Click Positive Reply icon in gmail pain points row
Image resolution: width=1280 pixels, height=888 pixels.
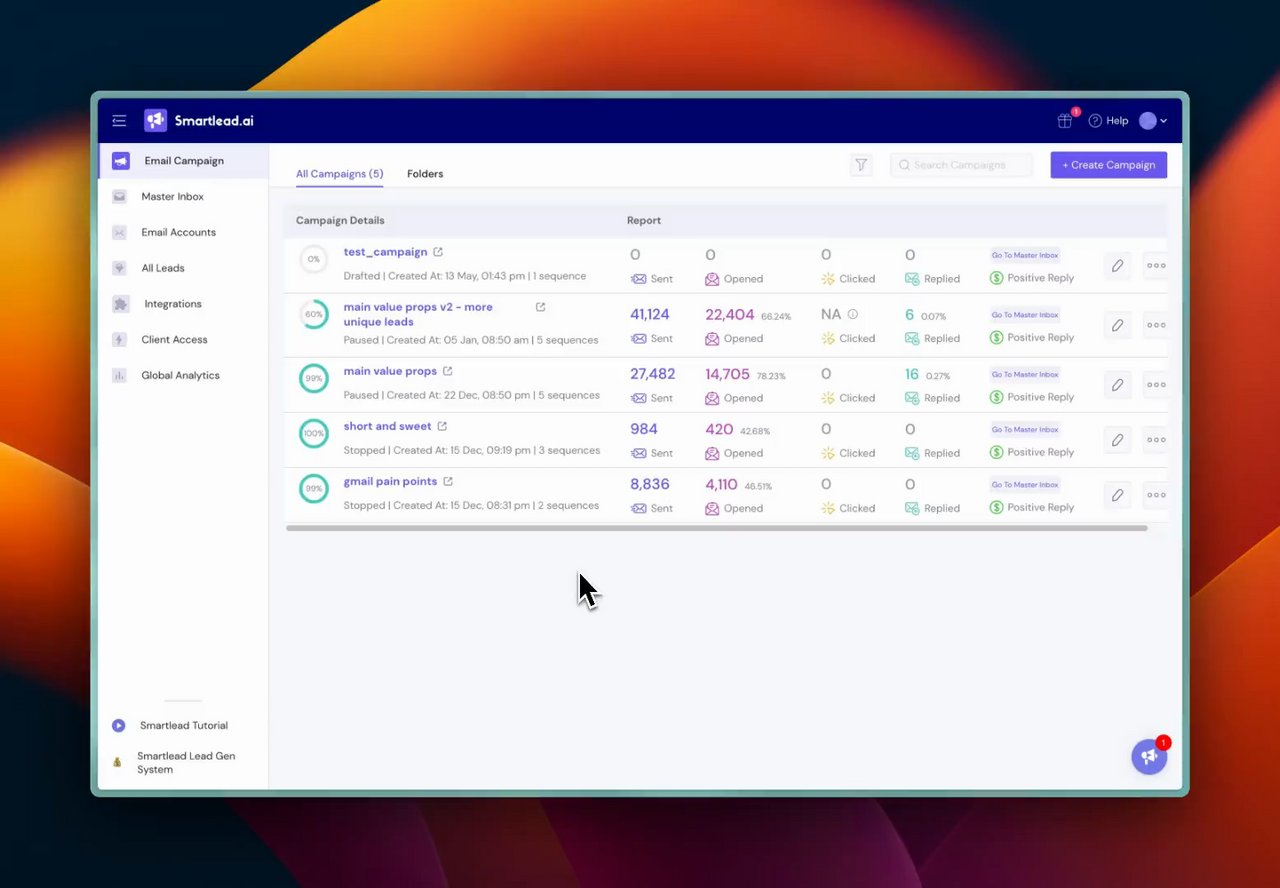[x=996, y=507]
